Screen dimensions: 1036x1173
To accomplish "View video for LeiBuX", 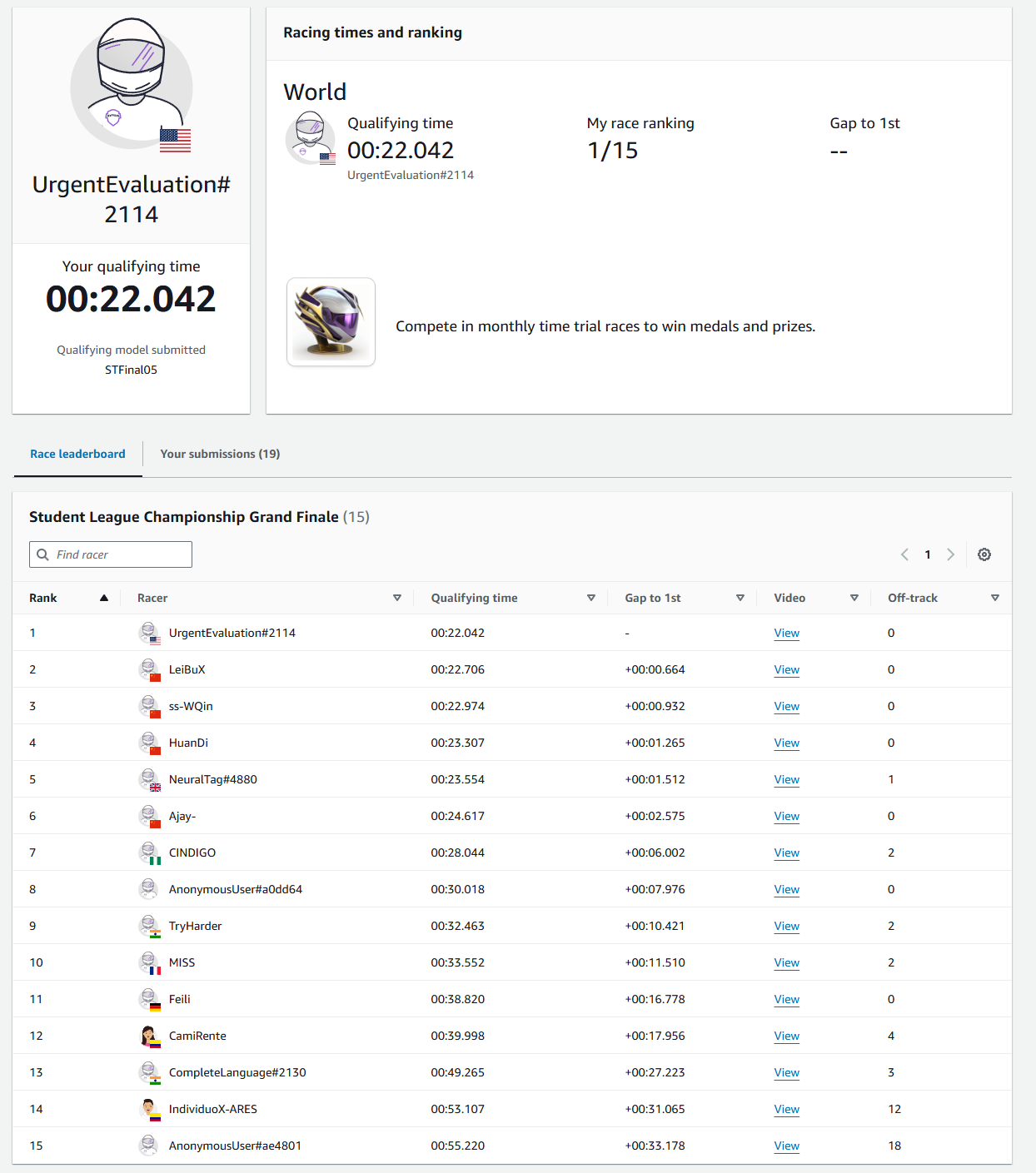I will [786, 669].
